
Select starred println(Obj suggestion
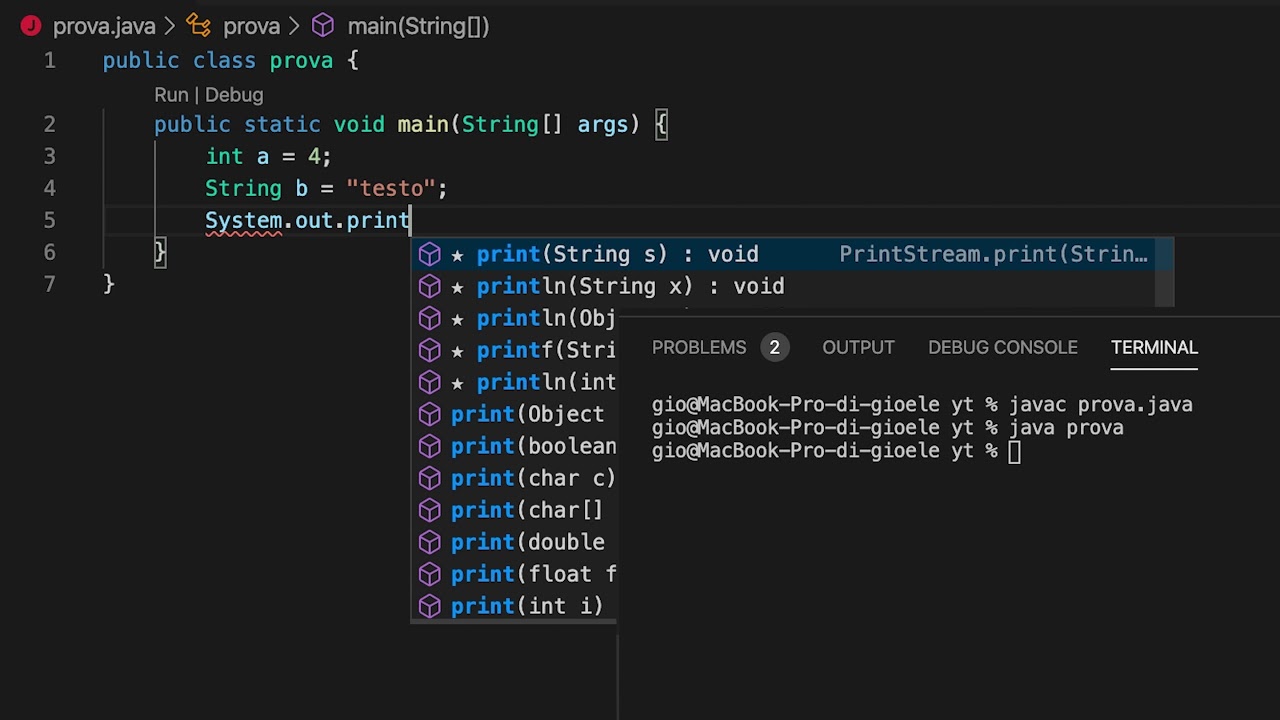(x=514, y=318)
